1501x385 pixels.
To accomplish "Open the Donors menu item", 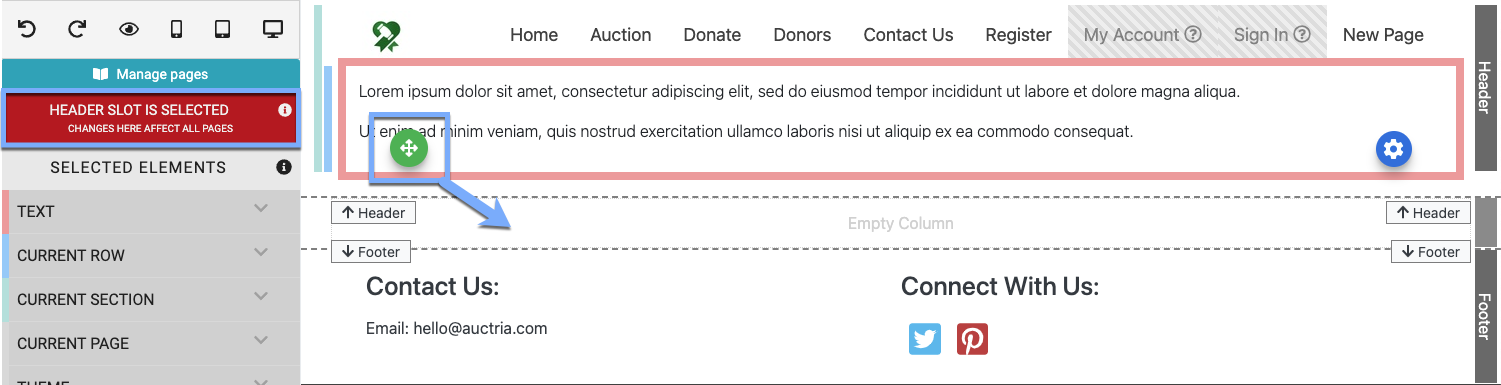I will [802, 35].
